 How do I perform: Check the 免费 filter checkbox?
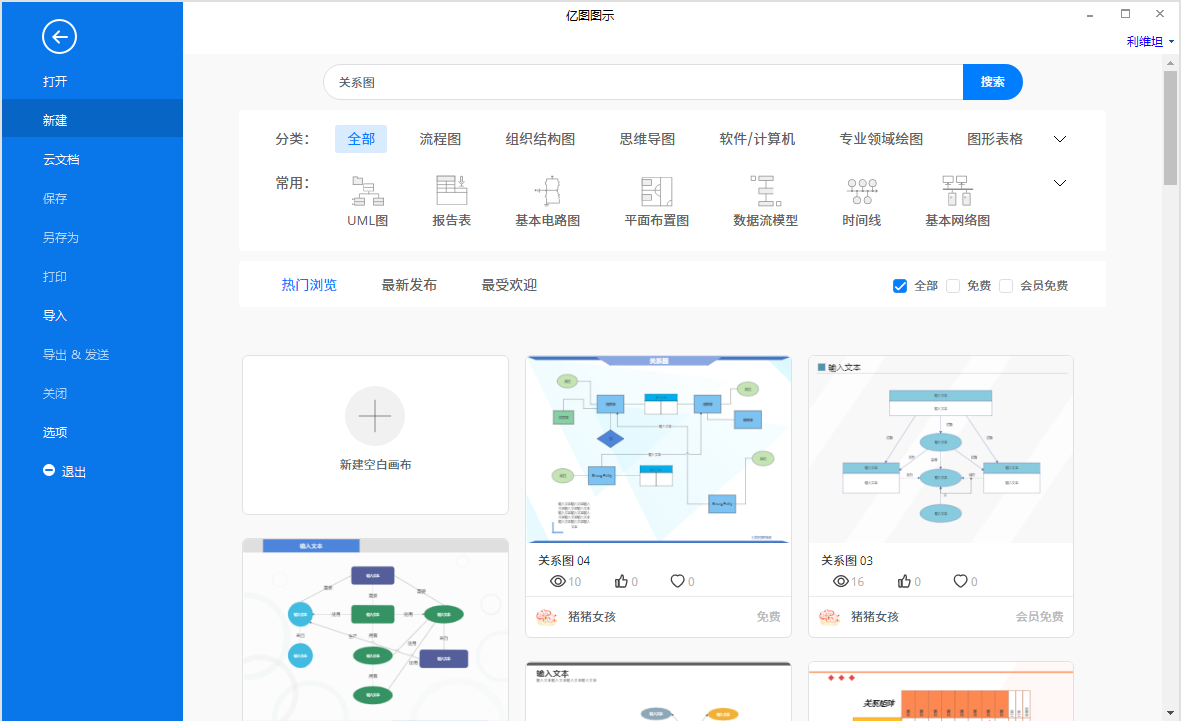(953, 286)
